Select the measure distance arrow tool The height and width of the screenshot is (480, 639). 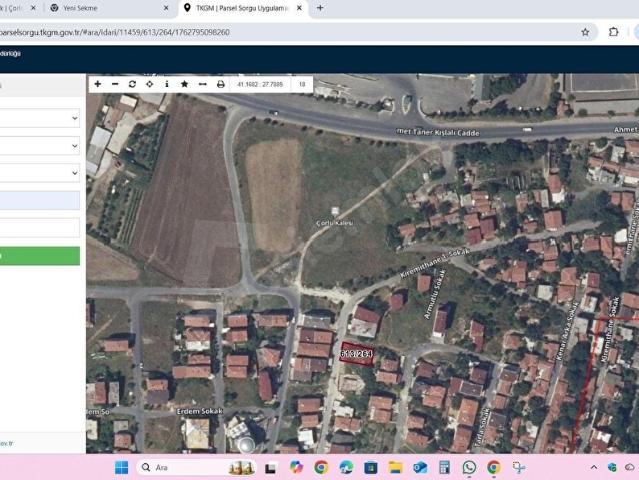203,84
